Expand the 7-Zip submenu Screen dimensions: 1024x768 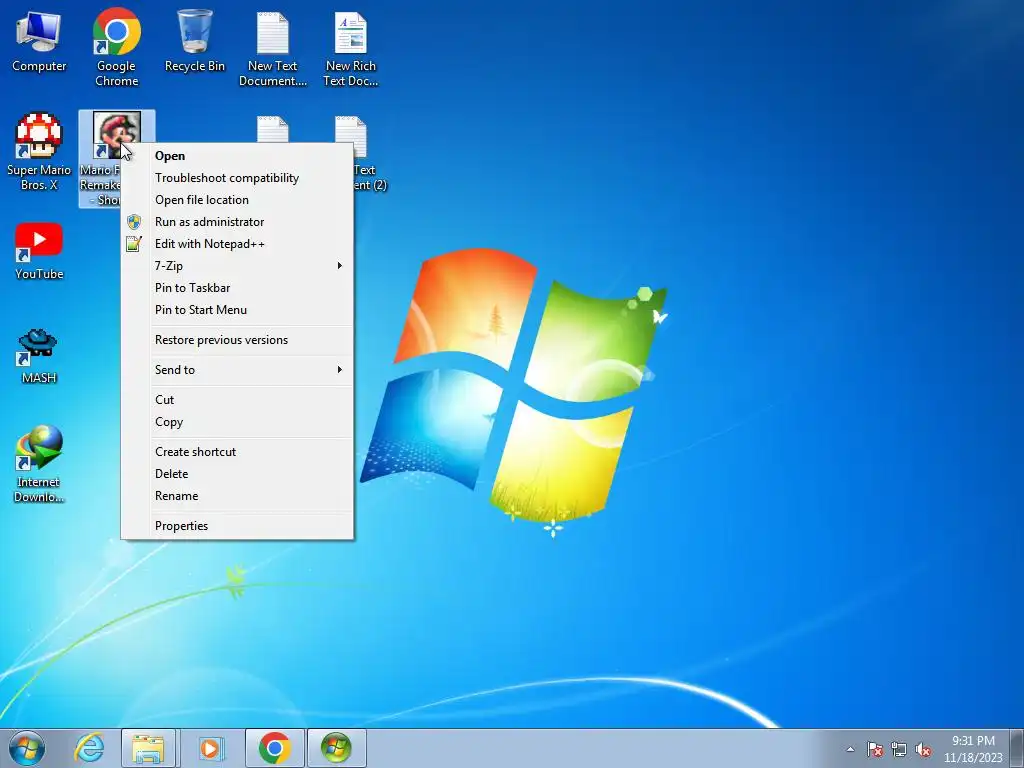point(238,266)
